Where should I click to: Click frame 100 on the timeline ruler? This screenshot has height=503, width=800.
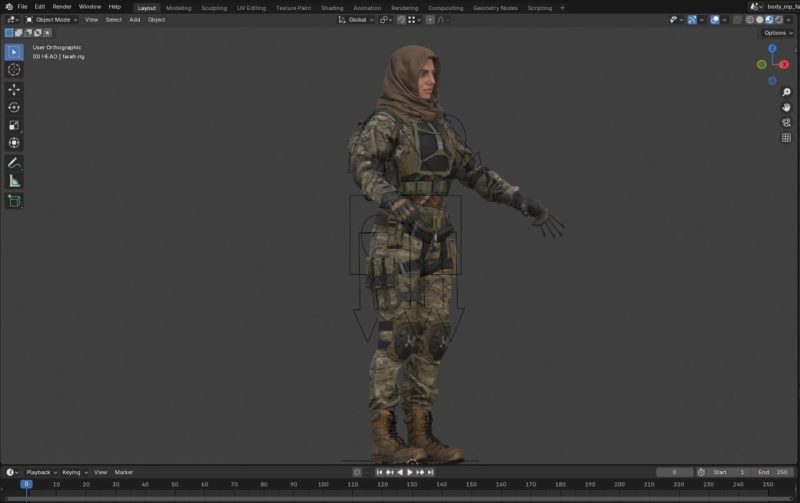[x=321, y=484]
